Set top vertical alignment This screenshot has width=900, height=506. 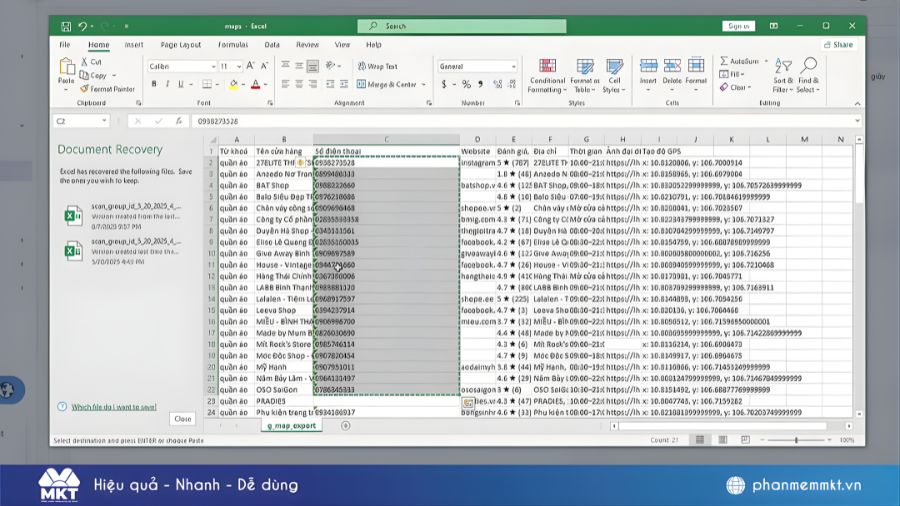(x=285, y=66)
